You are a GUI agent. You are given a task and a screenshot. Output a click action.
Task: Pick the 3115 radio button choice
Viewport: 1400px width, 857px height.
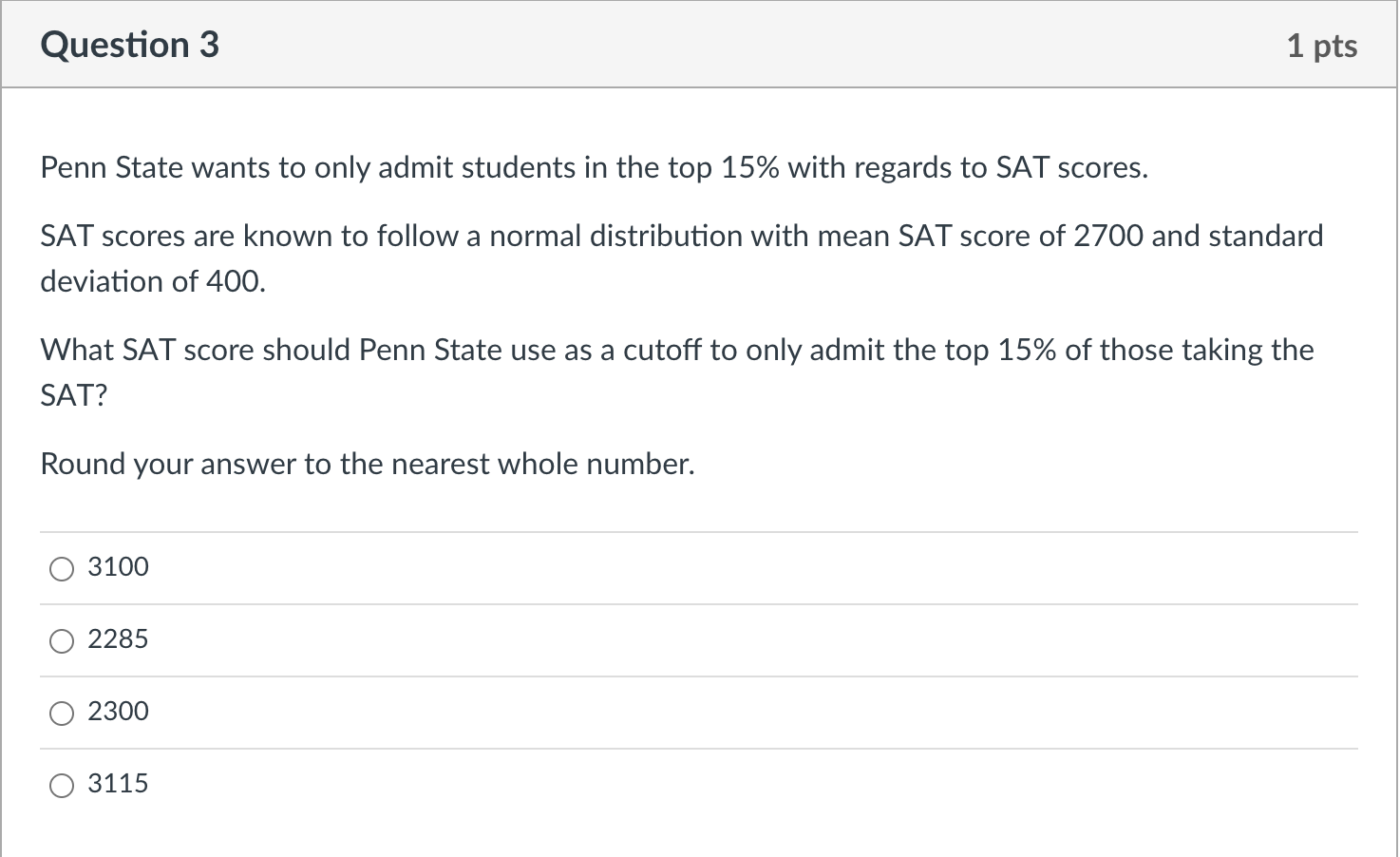coord(62,786)
